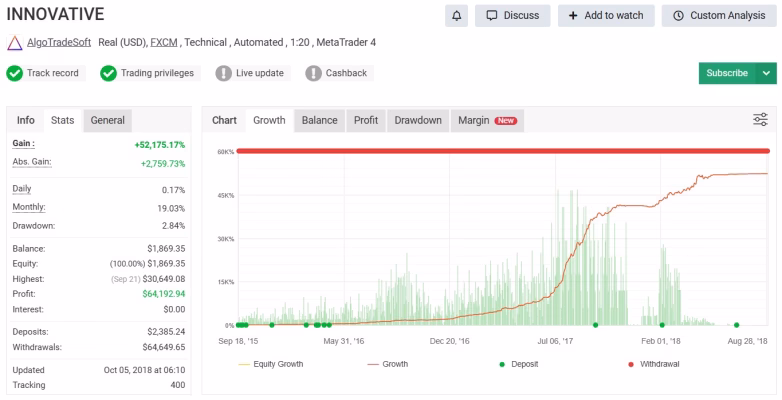Open the FXCM broker link
Screen dimensions: 782x400
pos(164,43)
